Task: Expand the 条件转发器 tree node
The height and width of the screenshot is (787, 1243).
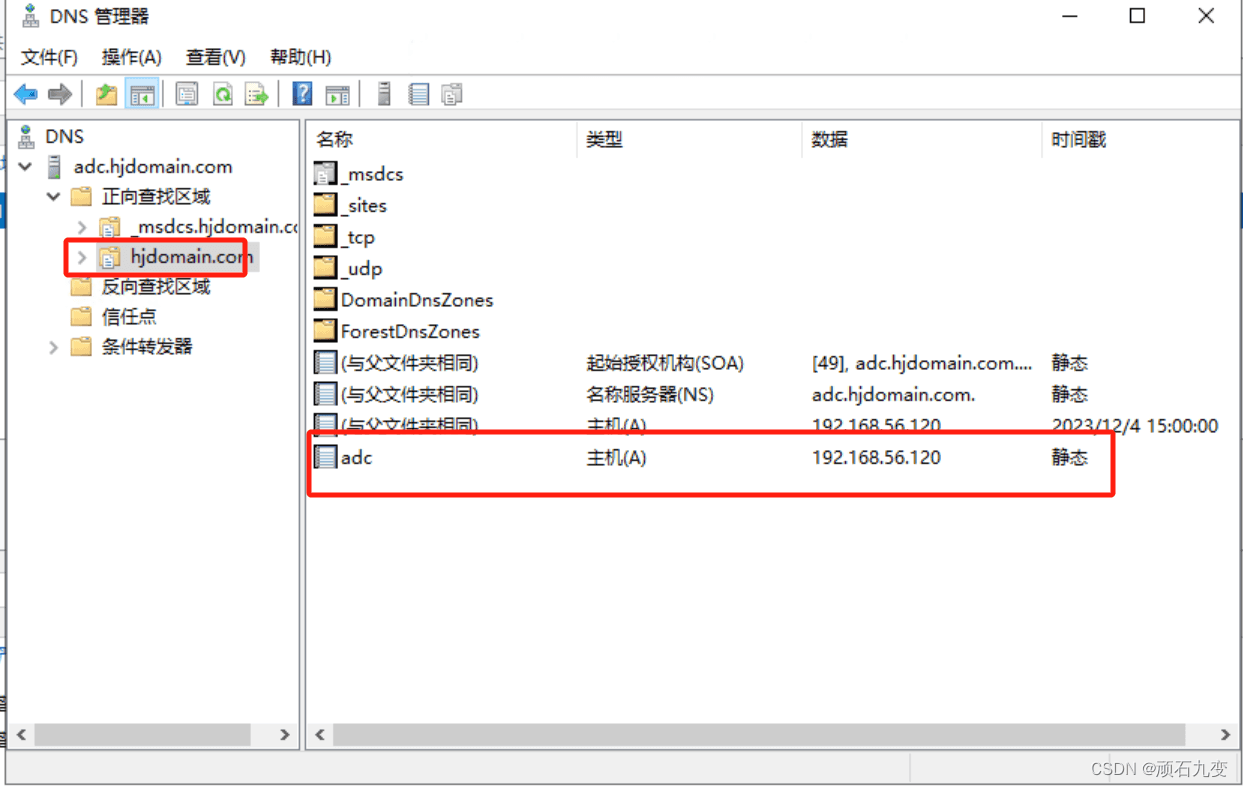Action: (54, 347)
